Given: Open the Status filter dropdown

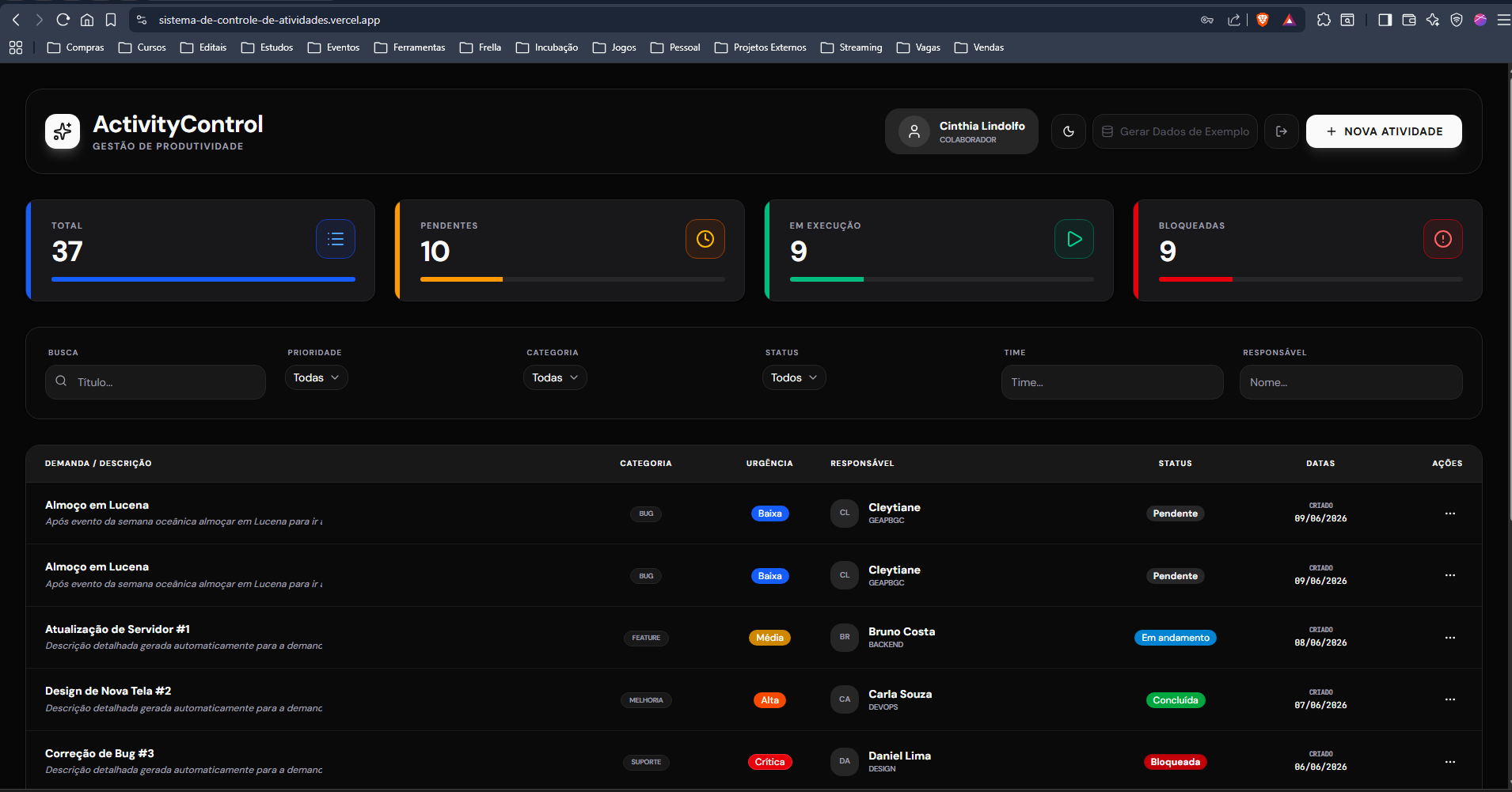Looking at the screenshot, I should 794,377.
